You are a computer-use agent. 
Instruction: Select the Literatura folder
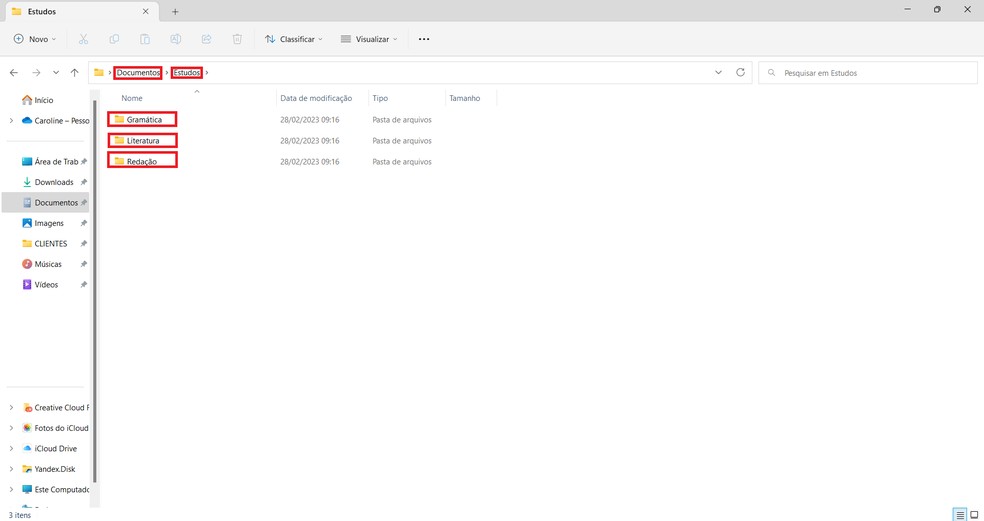(142, 141)
